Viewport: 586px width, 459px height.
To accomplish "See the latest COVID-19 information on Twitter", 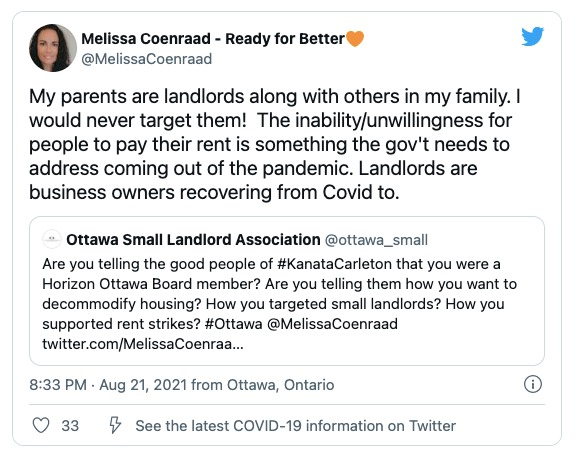I will point(296,426).
